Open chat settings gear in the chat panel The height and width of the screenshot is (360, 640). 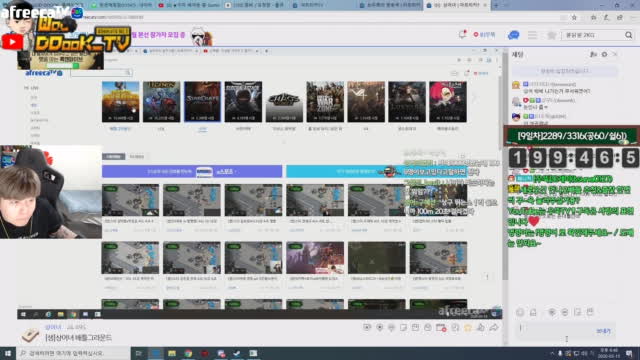click(604, 54)
